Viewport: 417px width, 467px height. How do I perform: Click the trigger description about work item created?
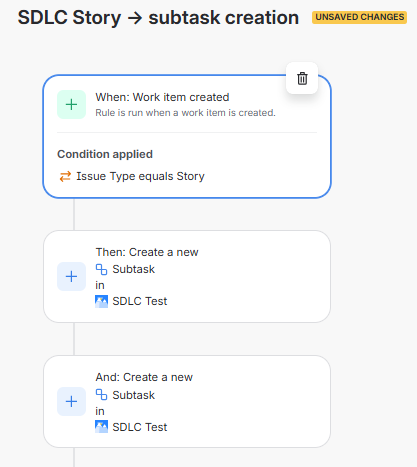click(185, 113)
